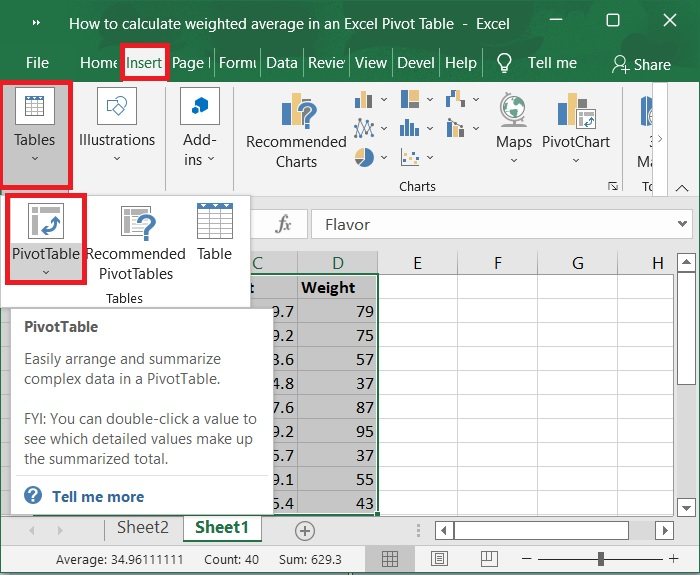Screen dimensions: 700x575
Task: Open Recommended Charts
Action: pos(296,131)
